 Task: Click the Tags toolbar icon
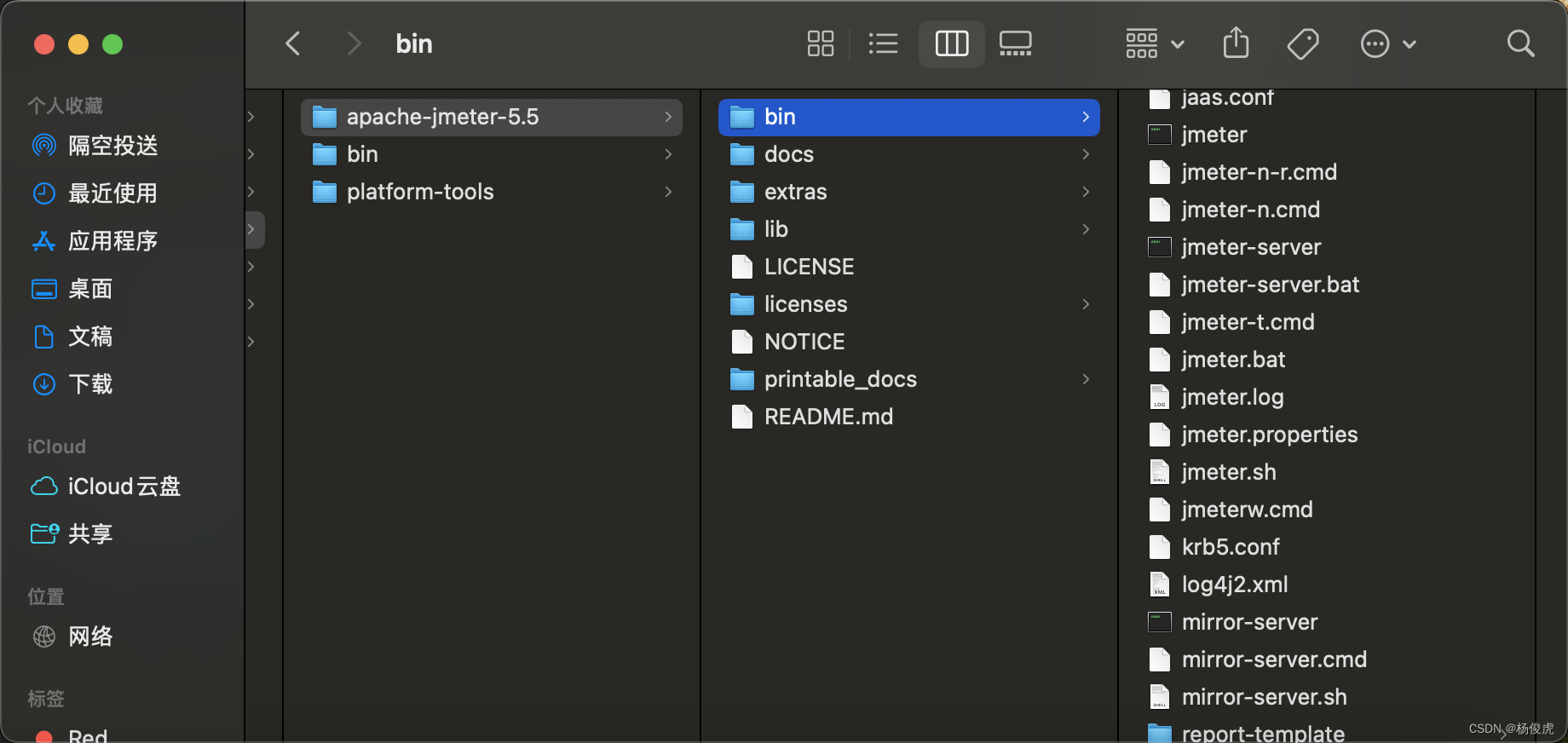click(1303, 43)
